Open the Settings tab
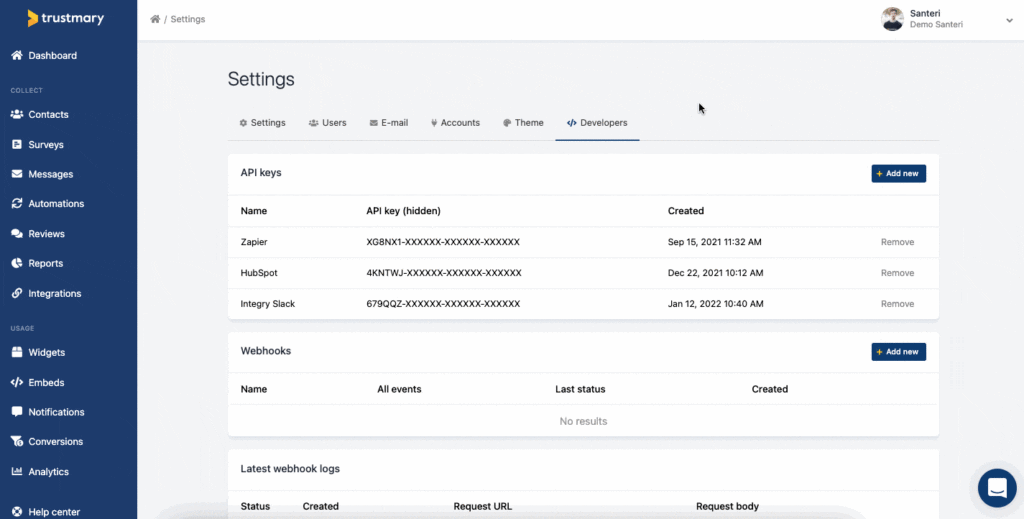1024x519 pixels. pyautogui.click(x=263, y=123)
